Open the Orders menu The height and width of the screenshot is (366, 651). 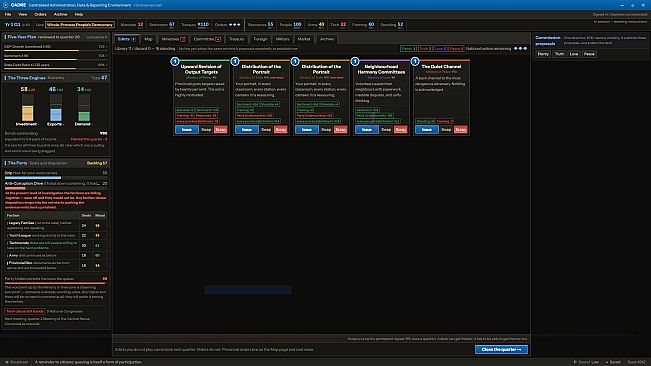pos(40,14)
